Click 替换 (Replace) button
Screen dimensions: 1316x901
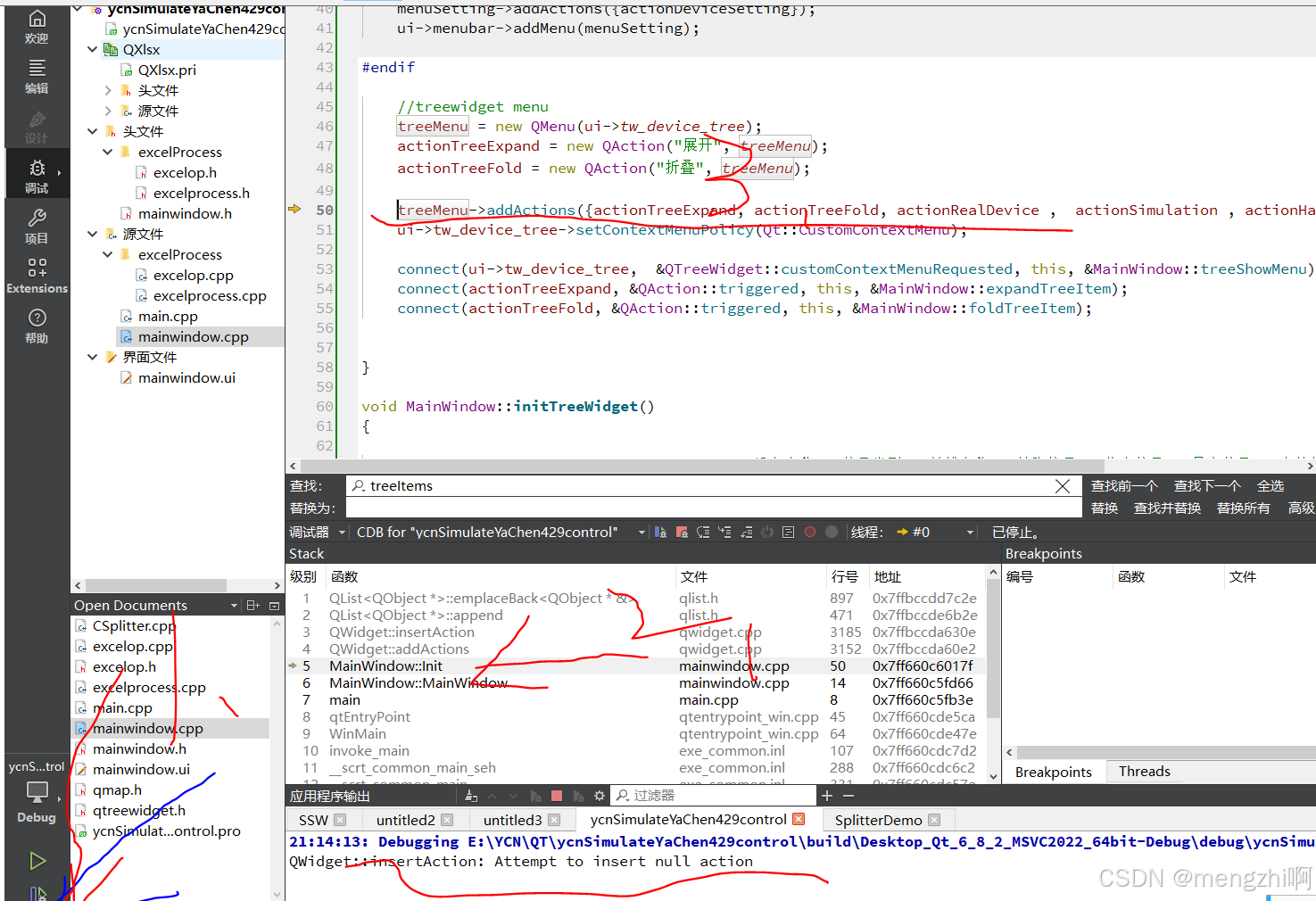[1105, 508]
